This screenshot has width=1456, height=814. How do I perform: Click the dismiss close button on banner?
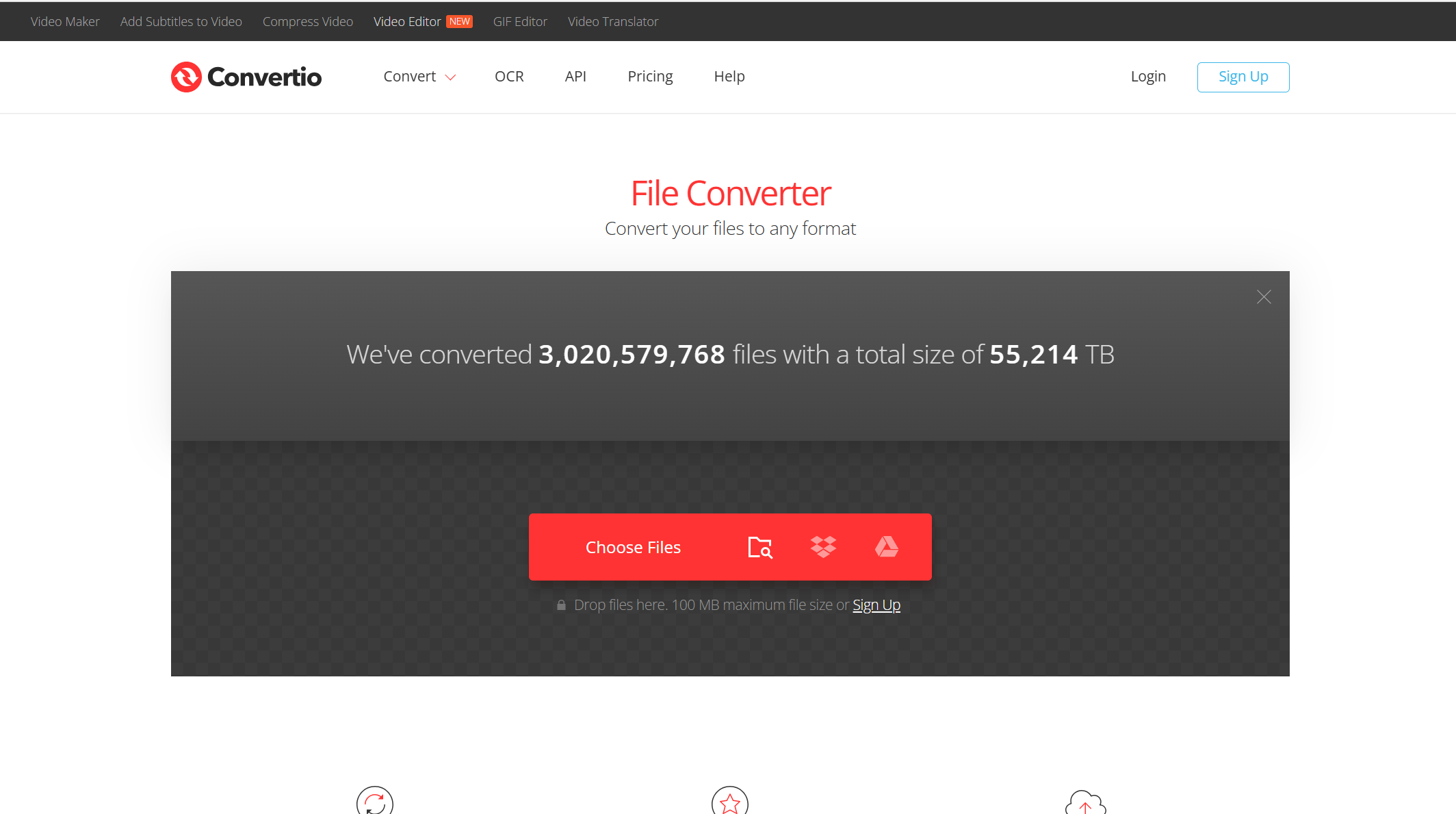(x=1264, y=297)
